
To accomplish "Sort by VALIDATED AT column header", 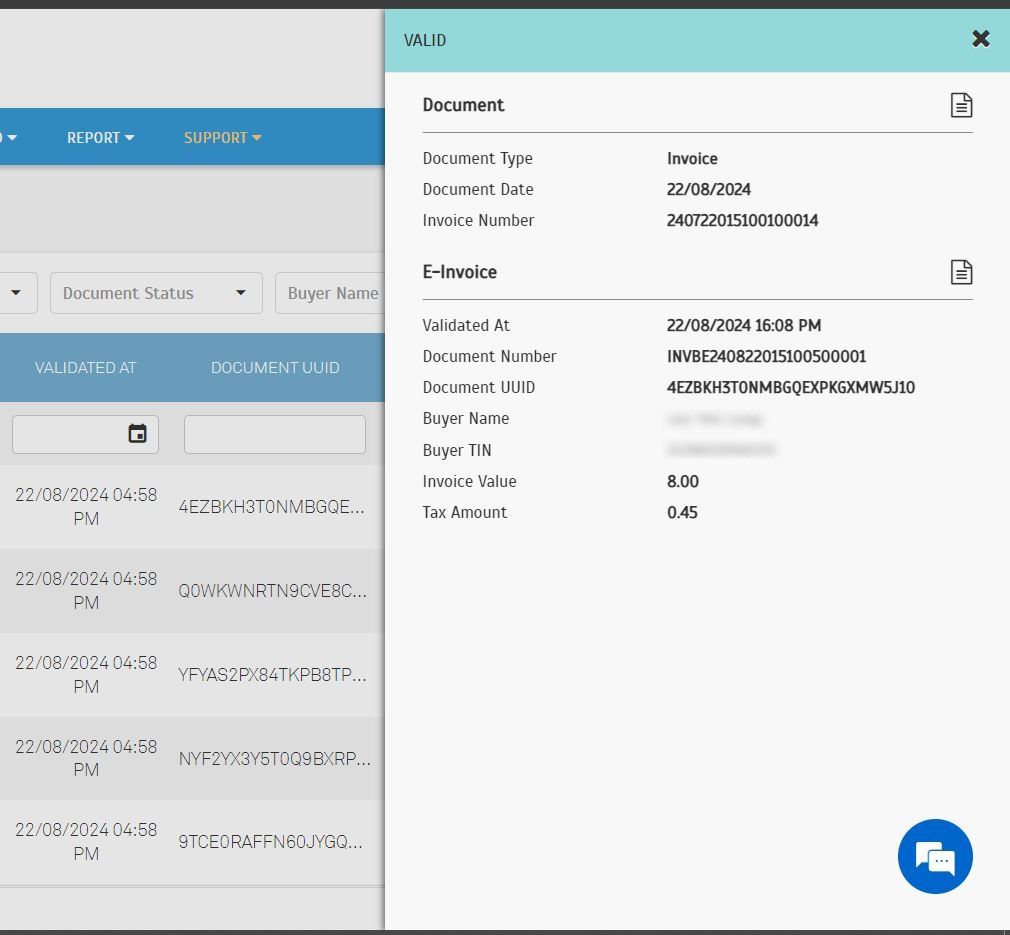I will (x=85, y=368).
